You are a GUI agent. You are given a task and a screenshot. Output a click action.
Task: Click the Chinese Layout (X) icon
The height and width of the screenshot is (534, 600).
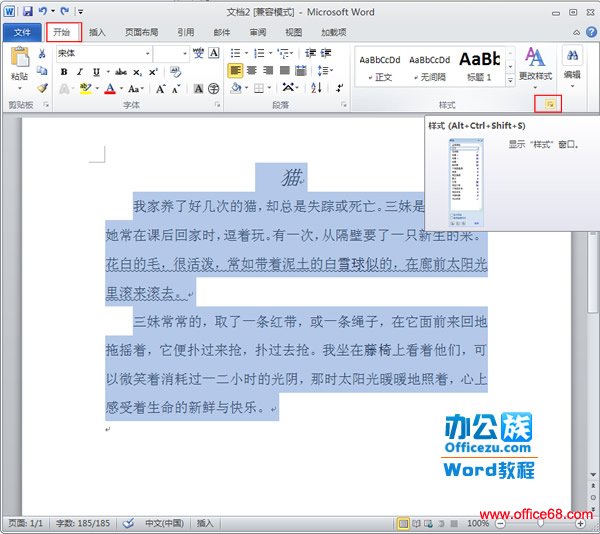[289, 88]
